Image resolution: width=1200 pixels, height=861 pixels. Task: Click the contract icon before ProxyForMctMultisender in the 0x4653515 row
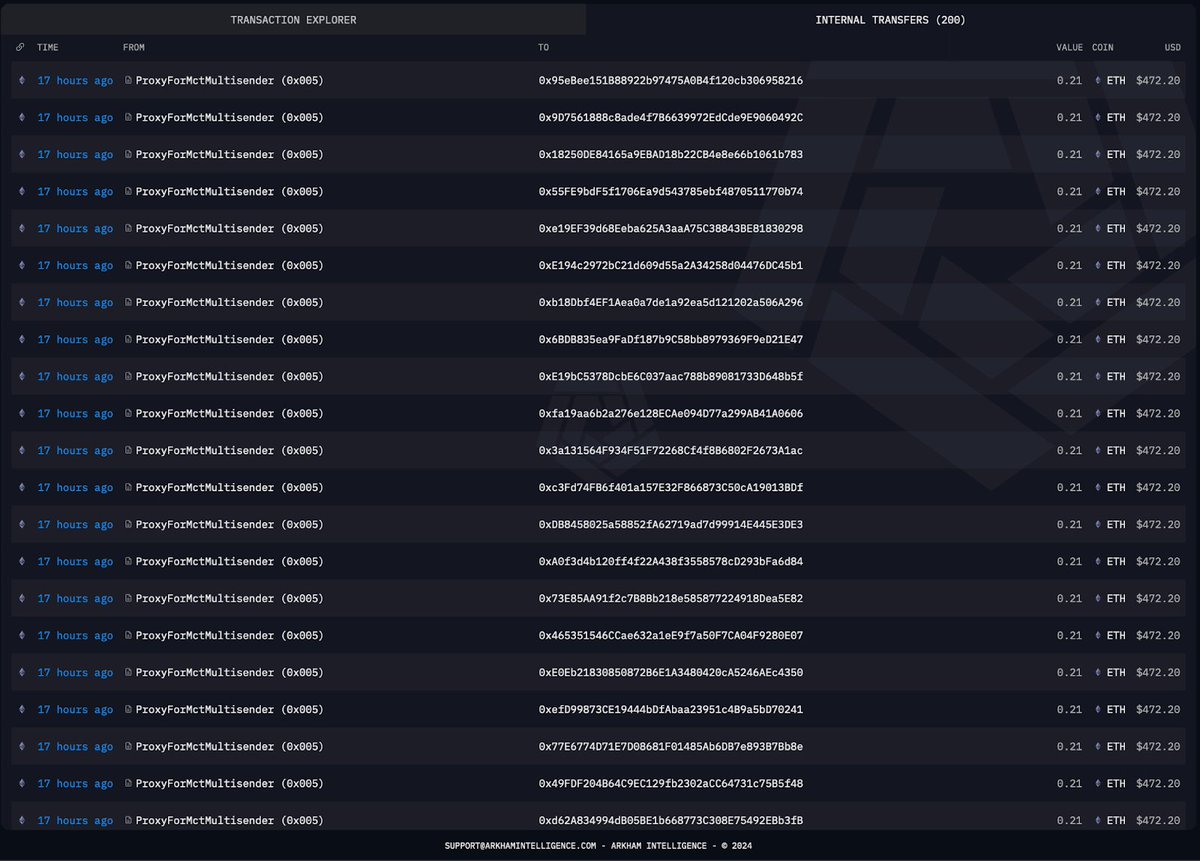tap(128, 636)
